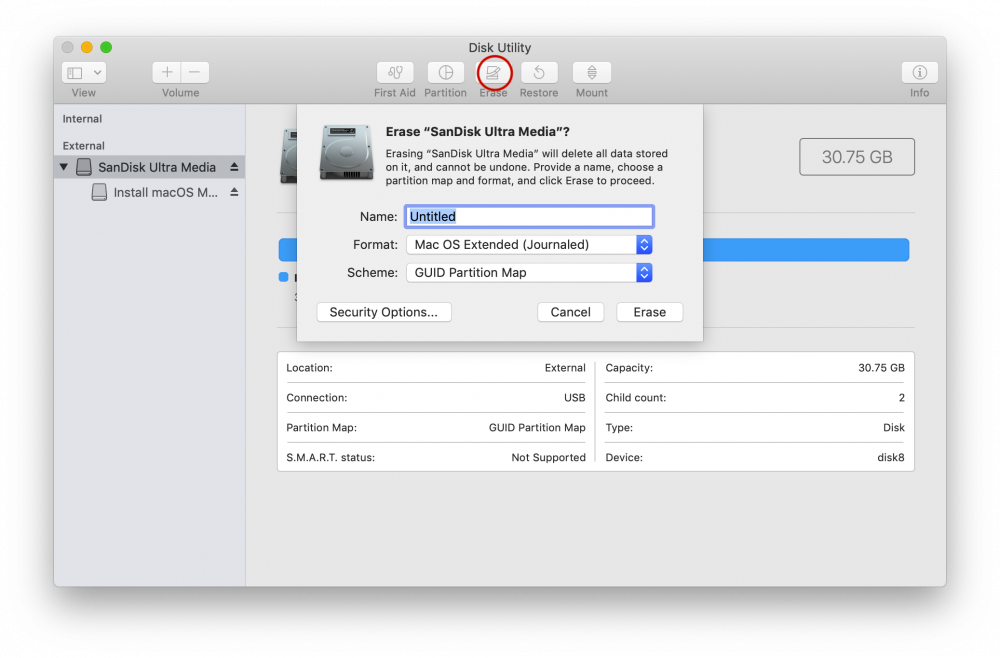Open Security Options dialog
The width and height of the screenshot is (1000, 658).
(x=384, y=312)
